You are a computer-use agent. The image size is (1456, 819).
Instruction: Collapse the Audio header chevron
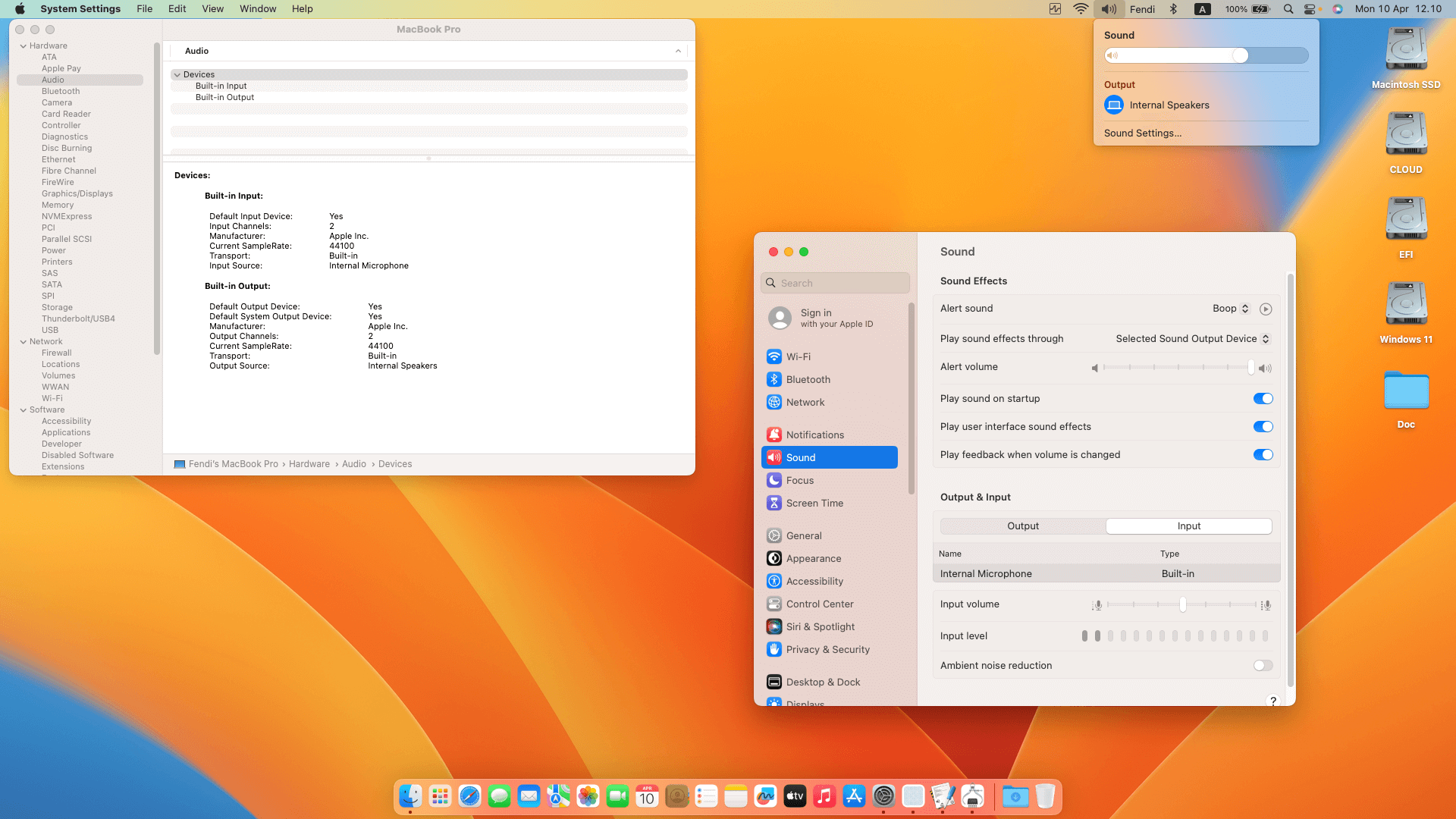coord(678,51)
